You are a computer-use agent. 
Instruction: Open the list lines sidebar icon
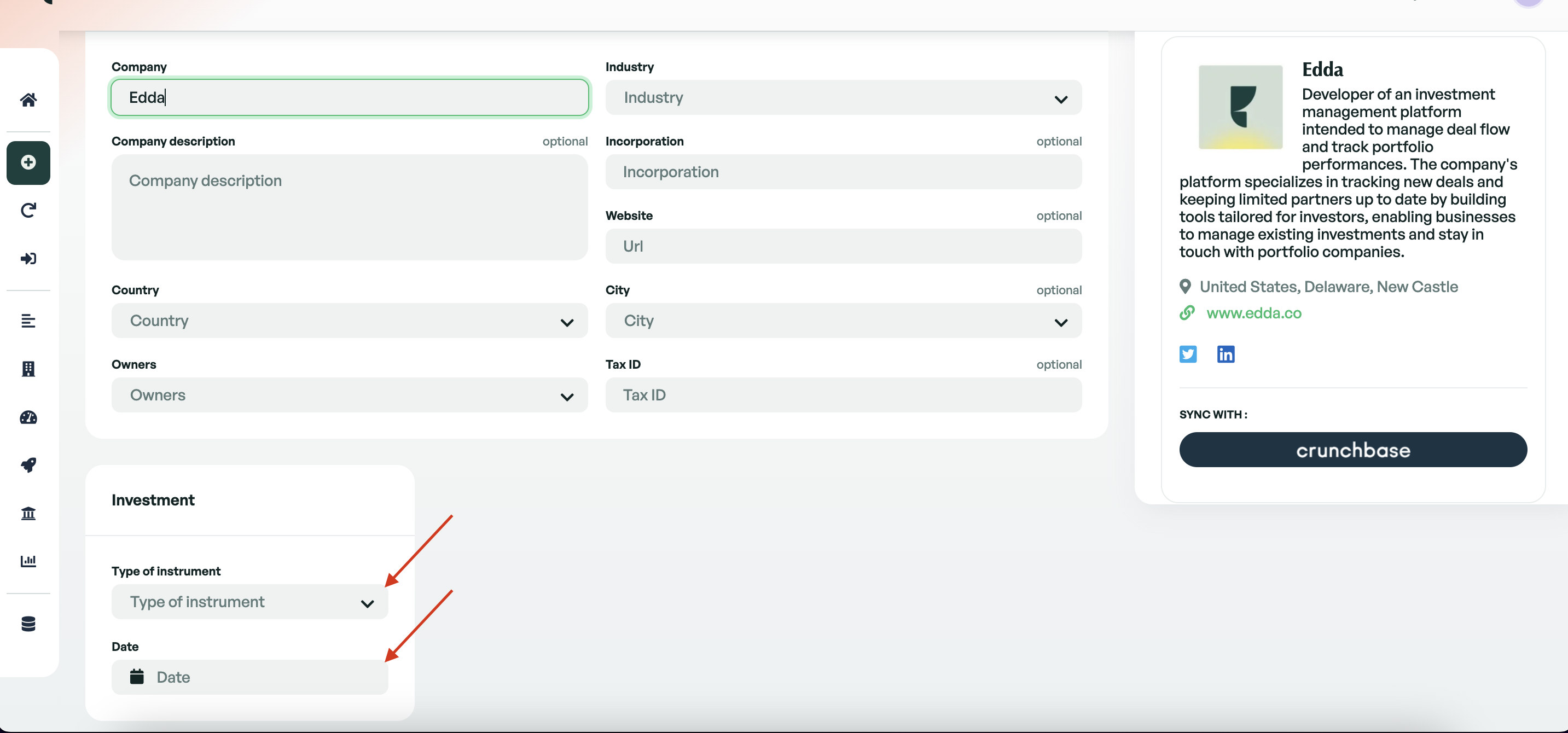pos(28,321)
